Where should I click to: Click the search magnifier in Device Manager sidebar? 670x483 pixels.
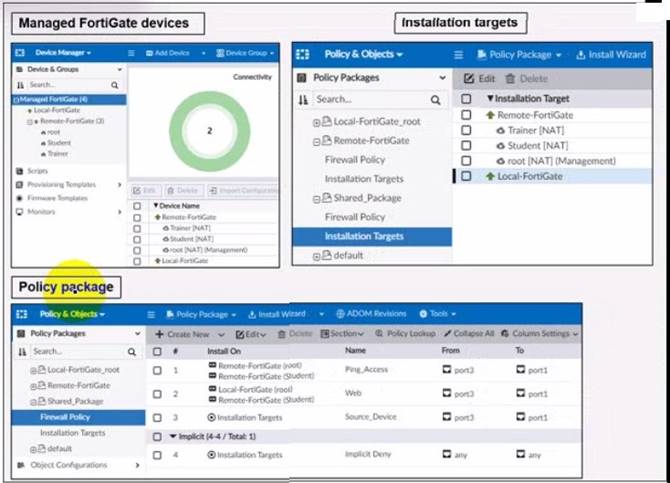click(x=116, y=86)
